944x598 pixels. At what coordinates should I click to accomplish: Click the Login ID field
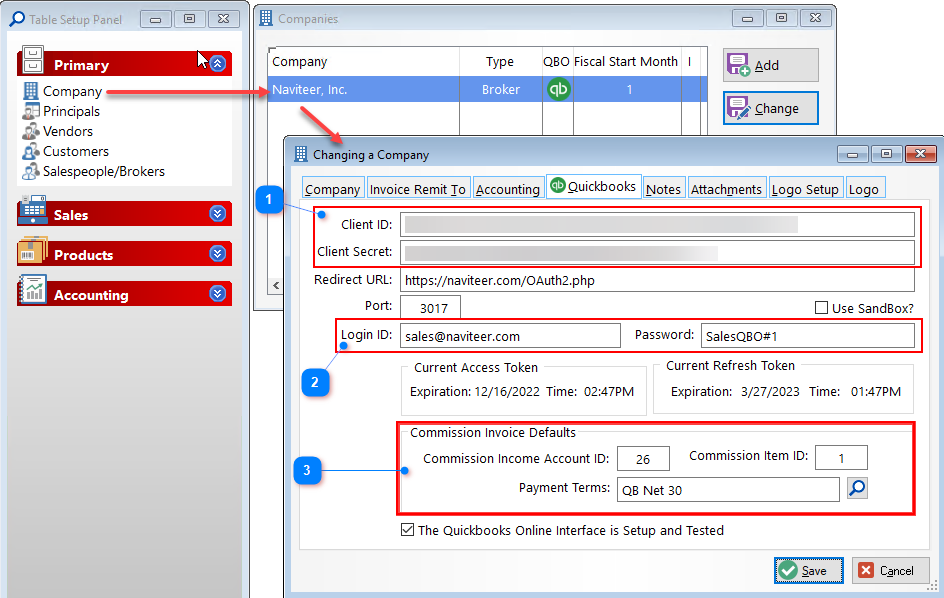click(510, 336)
